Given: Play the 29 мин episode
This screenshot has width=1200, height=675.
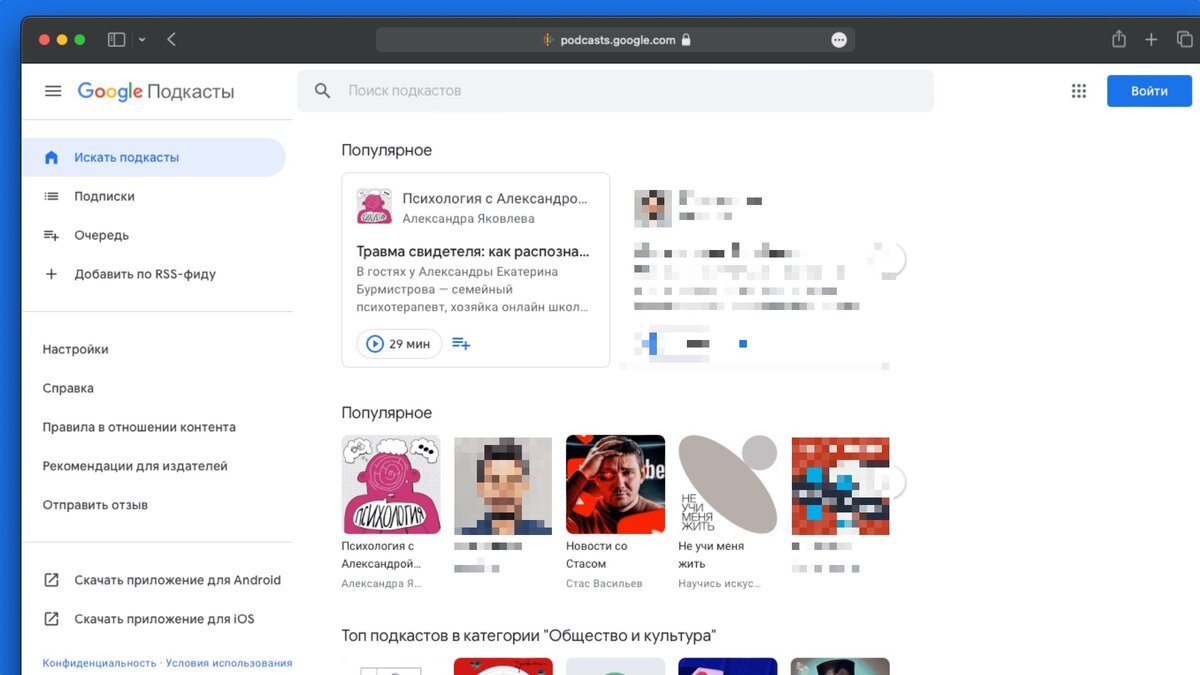Looking at the screenshot, I should click(399, 344).
